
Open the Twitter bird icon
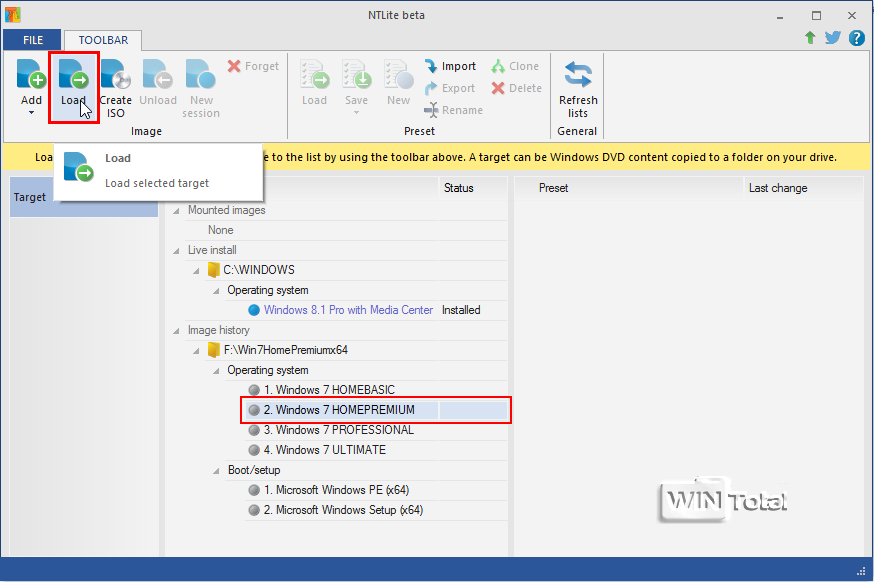[833, 37]
